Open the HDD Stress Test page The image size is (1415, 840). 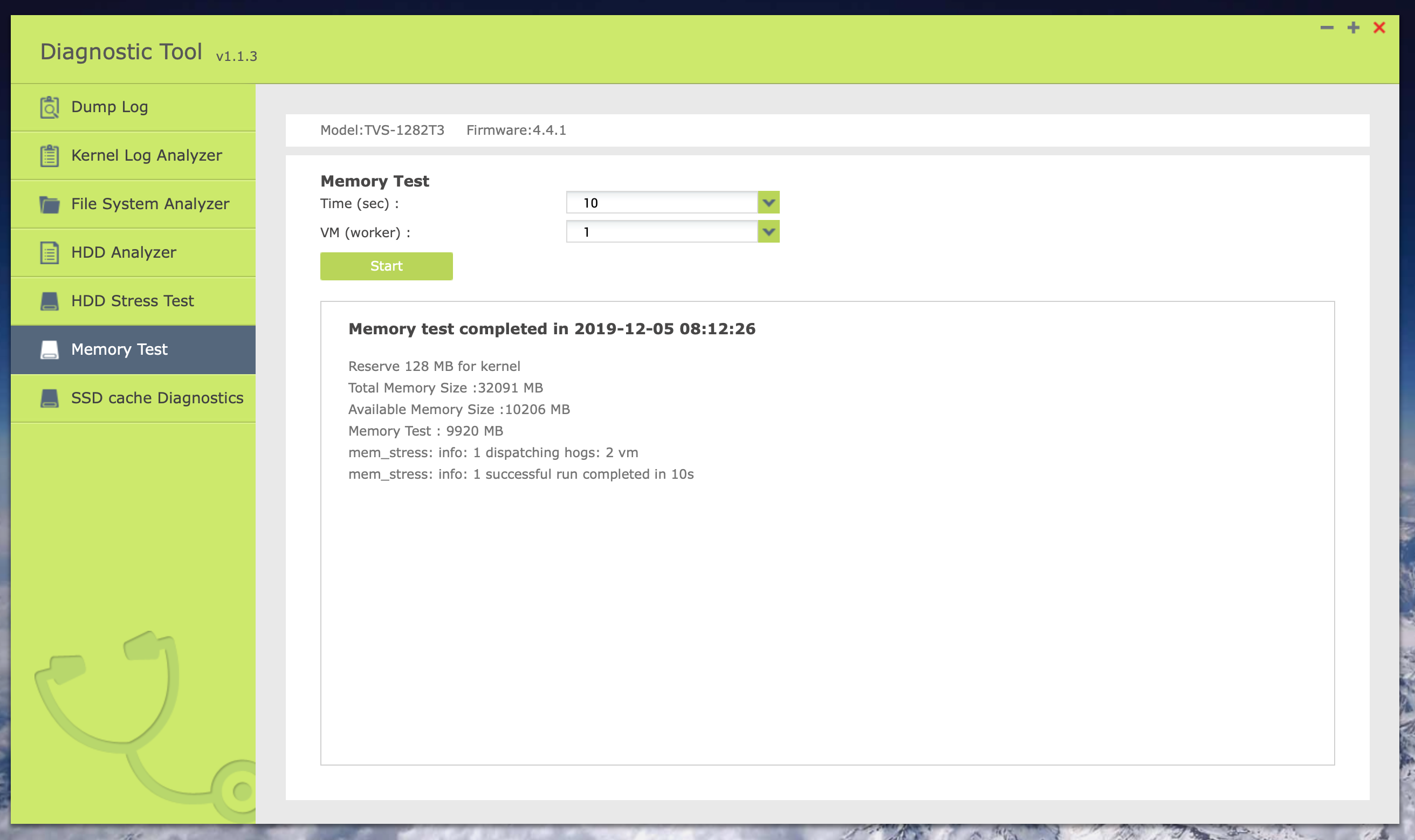(x=133, y=301)
